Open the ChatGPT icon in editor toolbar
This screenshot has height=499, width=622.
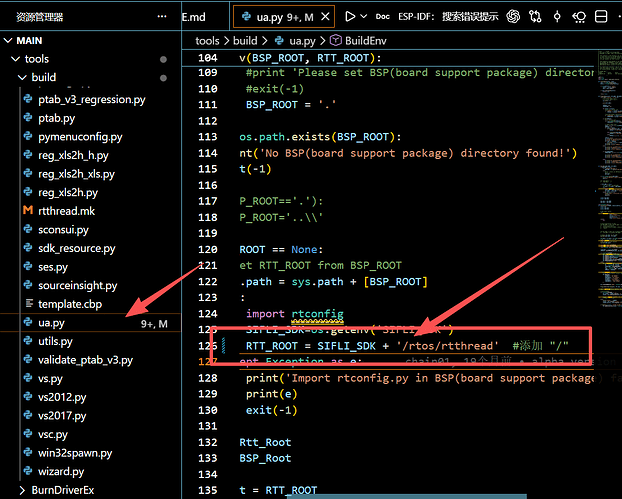[513, 17]
